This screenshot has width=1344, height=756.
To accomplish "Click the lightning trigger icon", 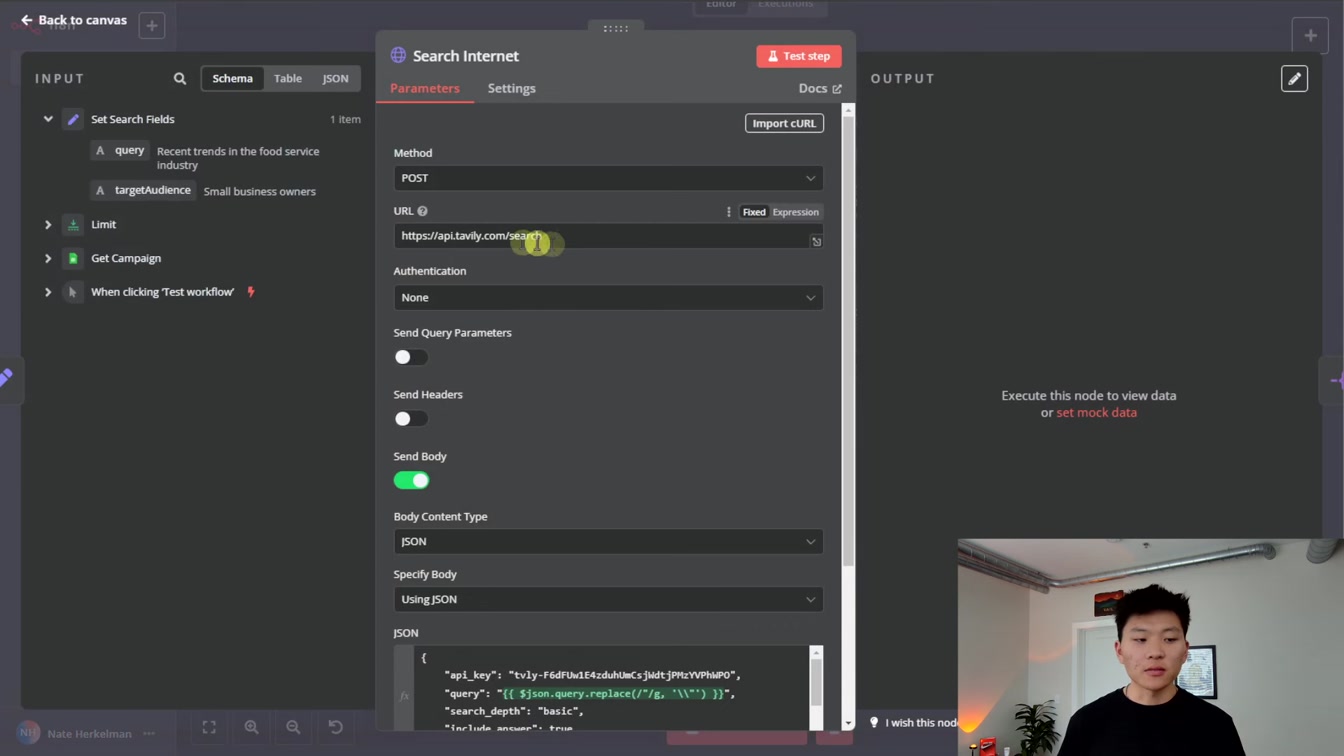I will pos(251,292).
